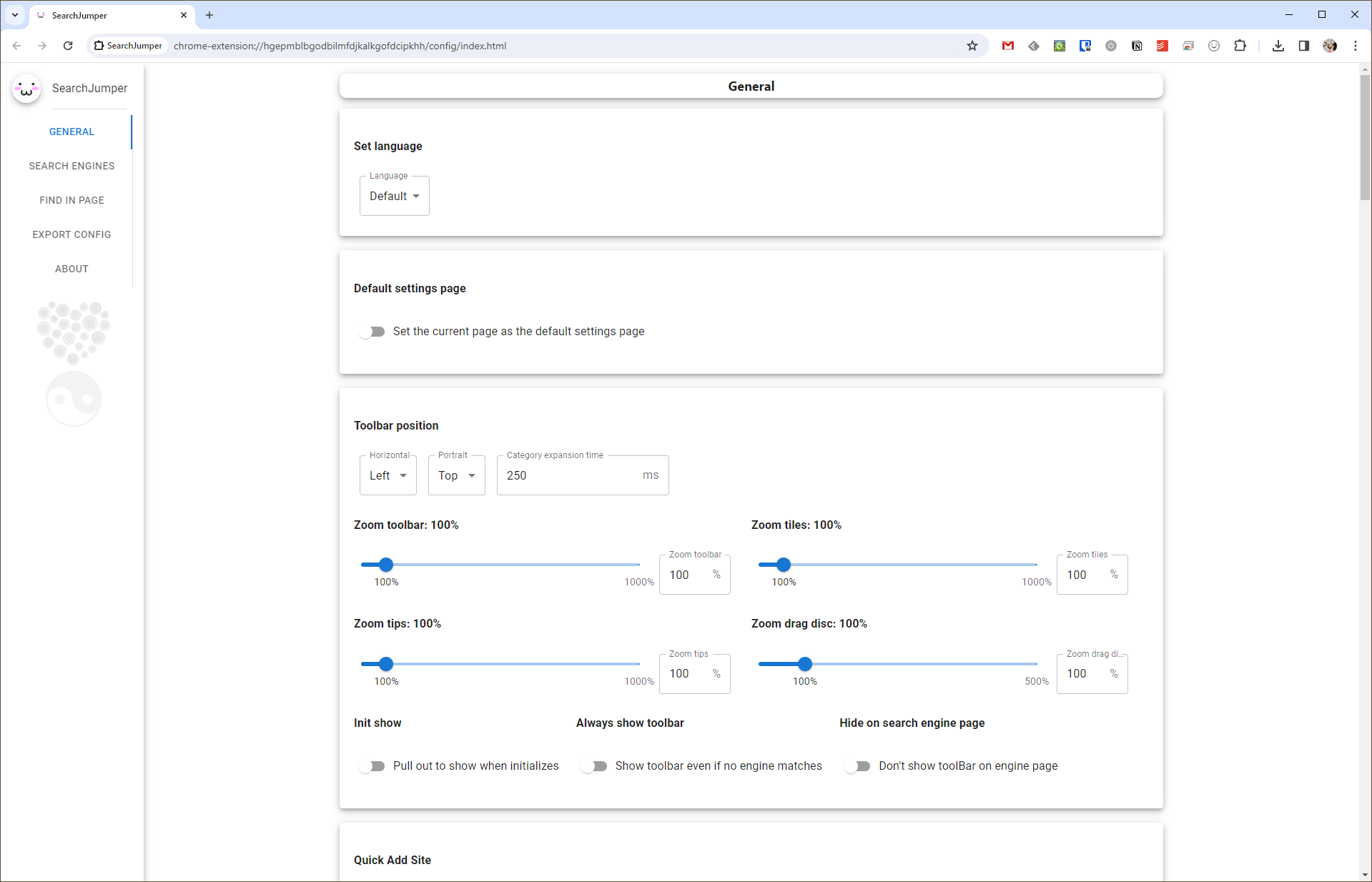Go back using the browser back arrow
Image resolution: width=1372 pixels, height=882 pixels.
(16, 46)
